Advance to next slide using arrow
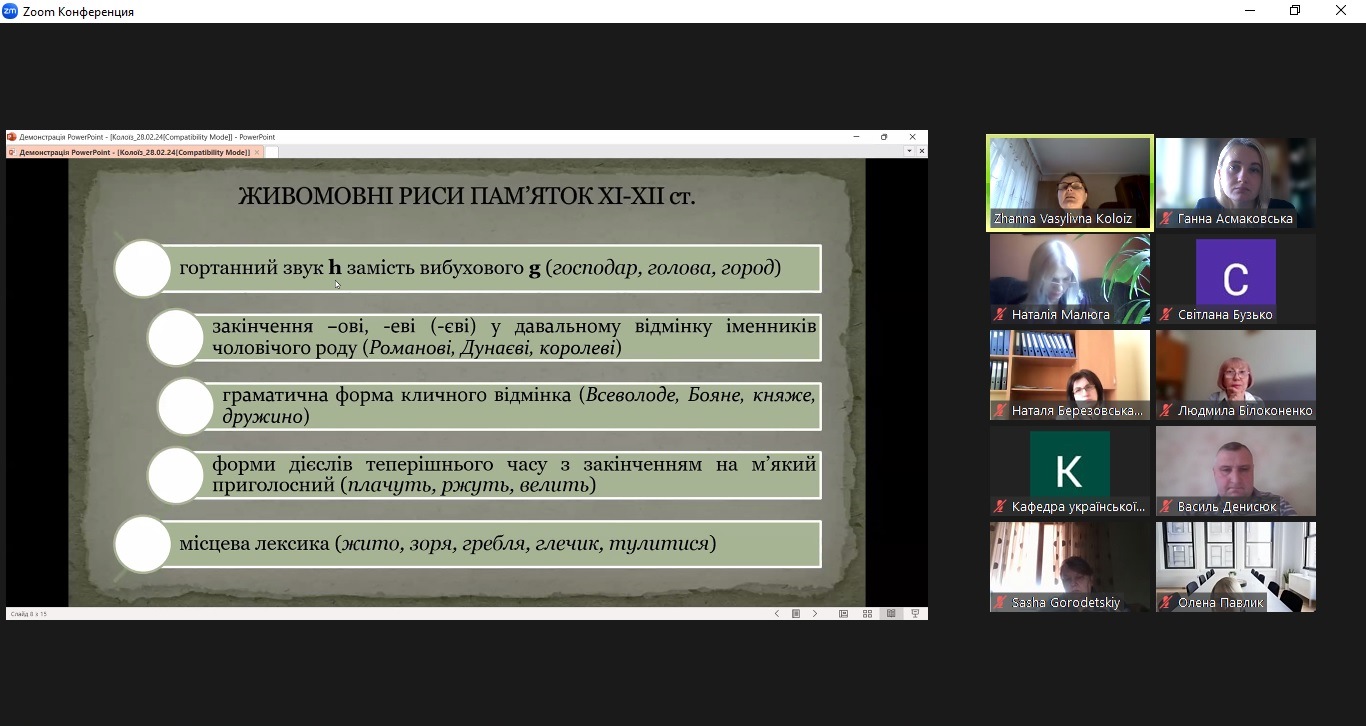The image size is (1366, 726). click(x=815, y=614)
